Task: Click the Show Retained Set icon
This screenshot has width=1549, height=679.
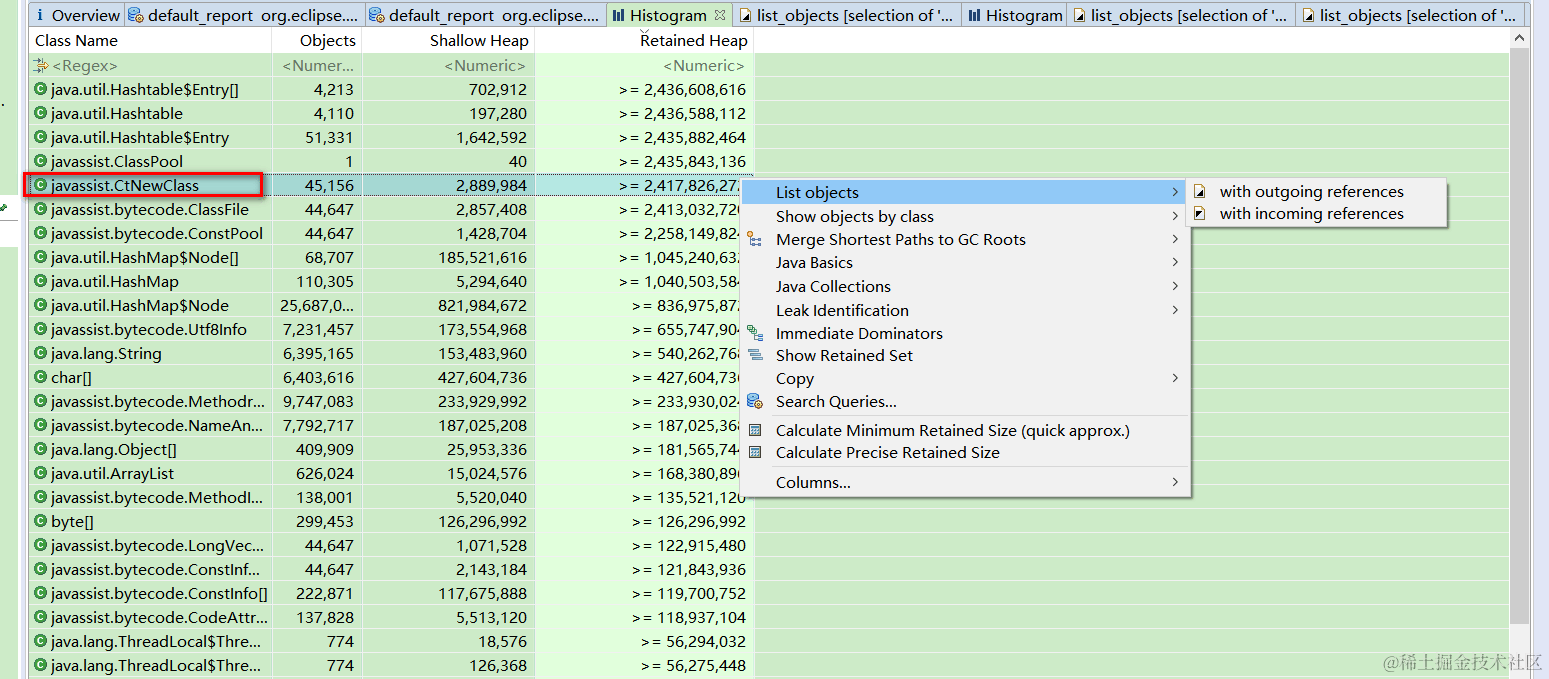Action: 755,355
